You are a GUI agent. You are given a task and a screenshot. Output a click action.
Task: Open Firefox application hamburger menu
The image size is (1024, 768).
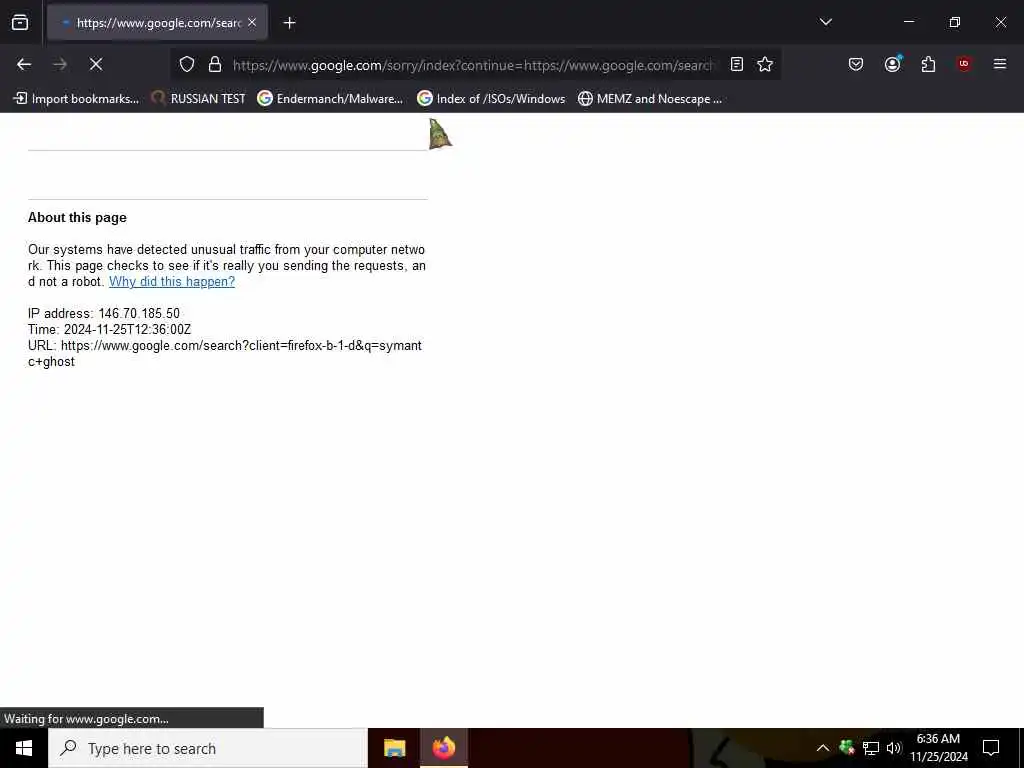point(1000,64)
